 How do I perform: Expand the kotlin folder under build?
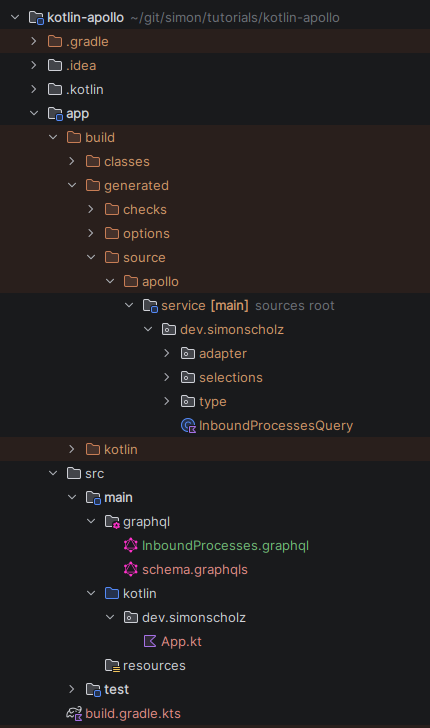pyautogui.click(x=72, y=449)
